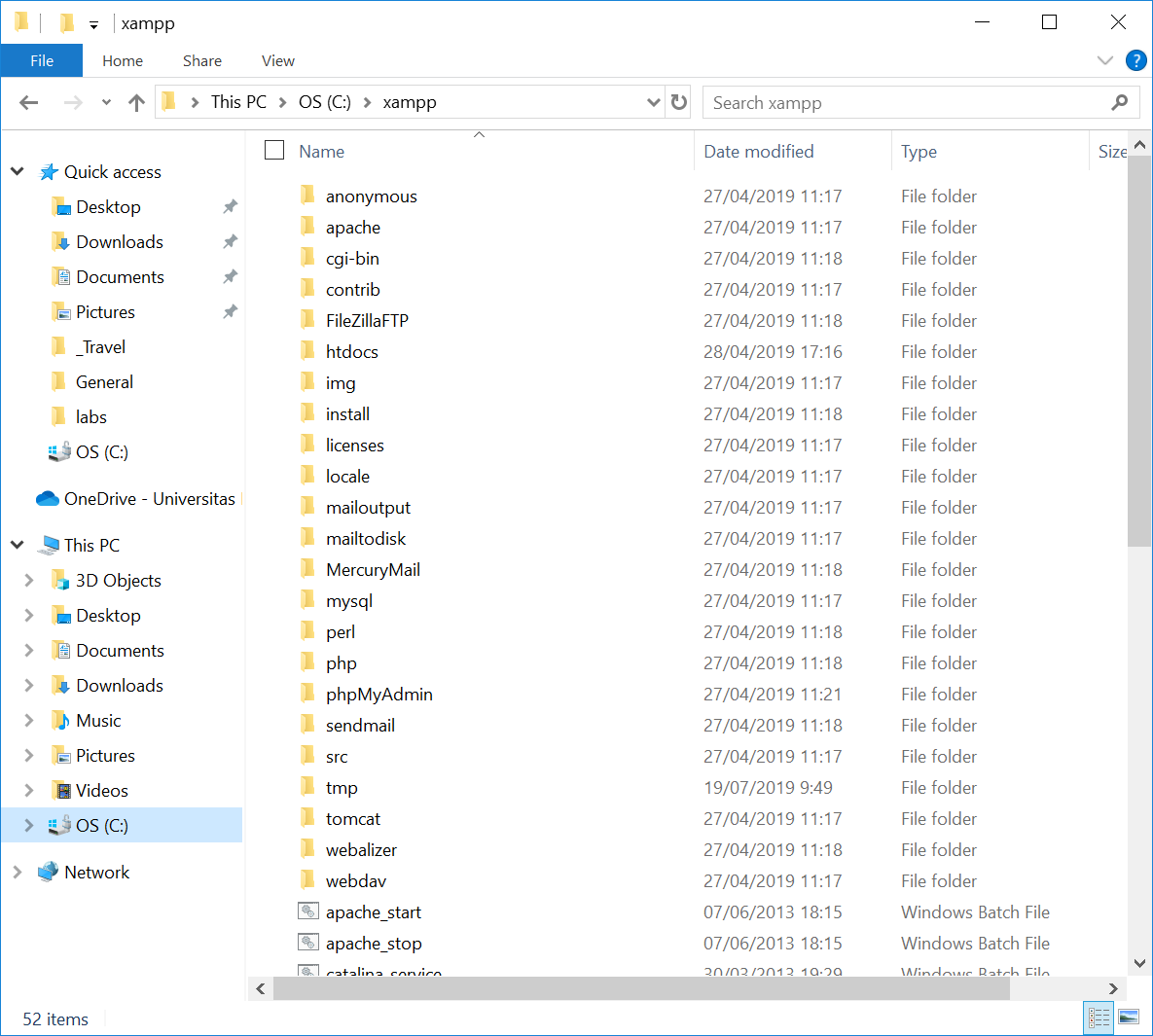Screen dimensions: 1153x1036
Task: Open the View ribbon tab
Action: (278, 60)
